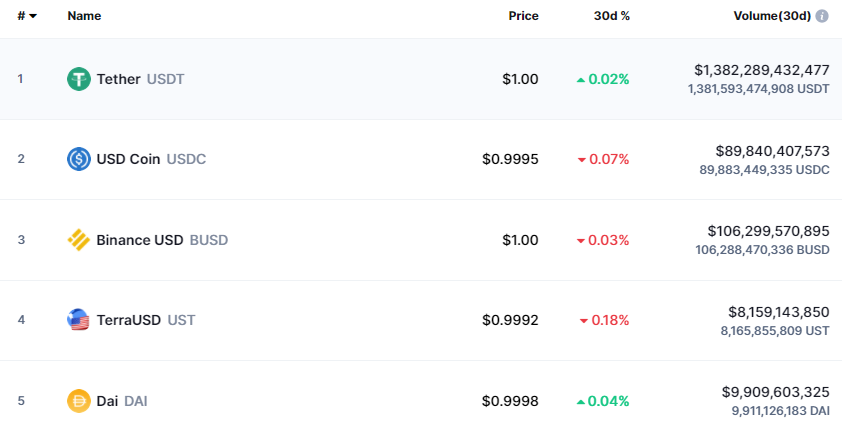Click the TerraUSD $0.9992 price
The width and height of the screenshot is (842, 440).
tap(510, 320)
